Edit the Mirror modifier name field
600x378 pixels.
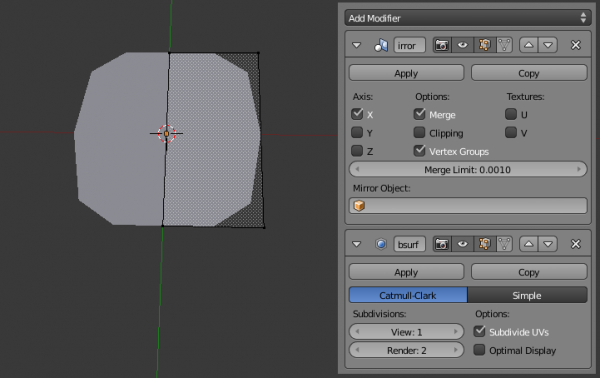tap(409, 45)
